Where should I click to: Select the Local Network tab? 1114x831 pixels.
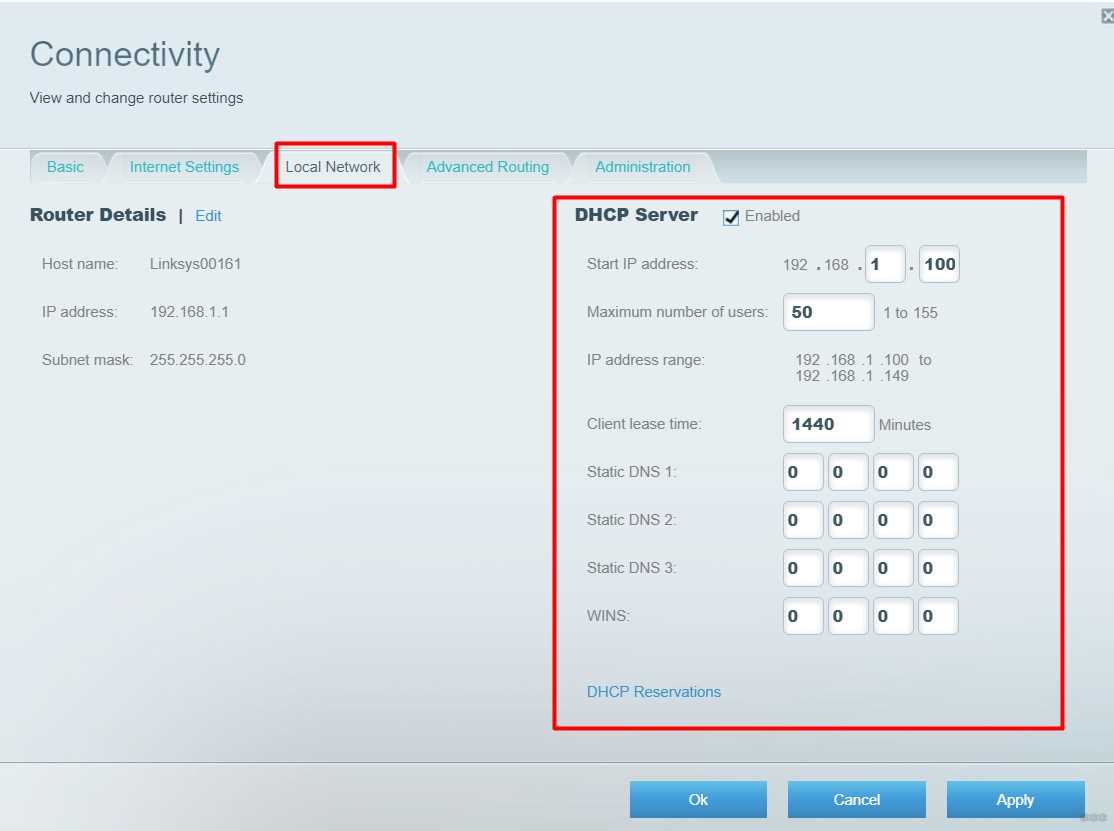click(x=332, y=167)
